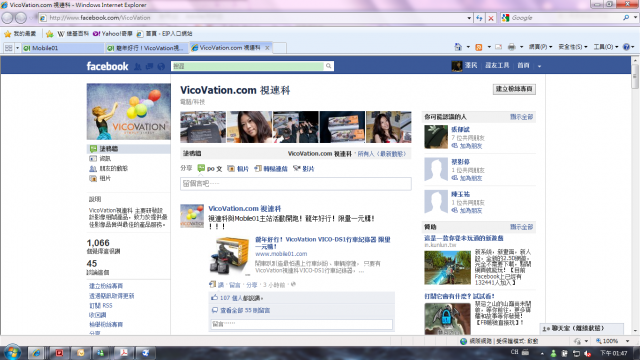Click the IE Home icon
Screen dimensions: 640x360
click(458, 47)
